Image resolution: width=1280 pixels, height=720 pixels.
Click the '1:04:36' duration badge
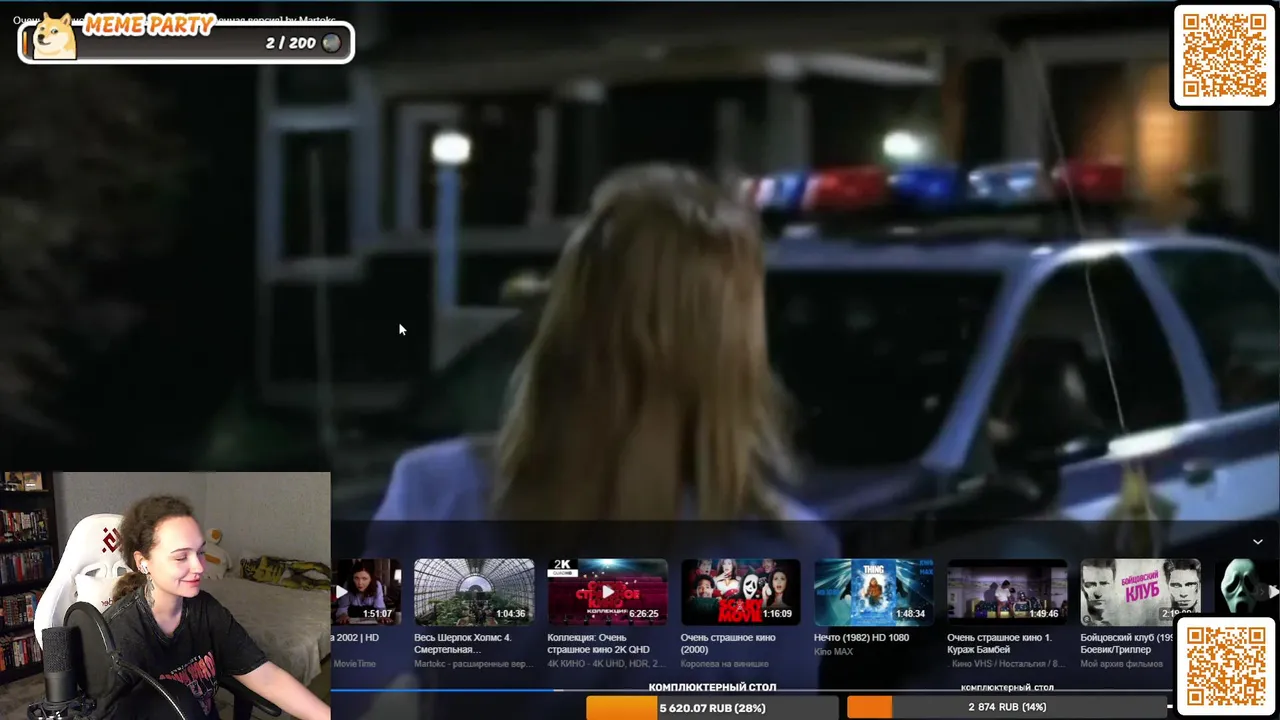click(510, 614)
